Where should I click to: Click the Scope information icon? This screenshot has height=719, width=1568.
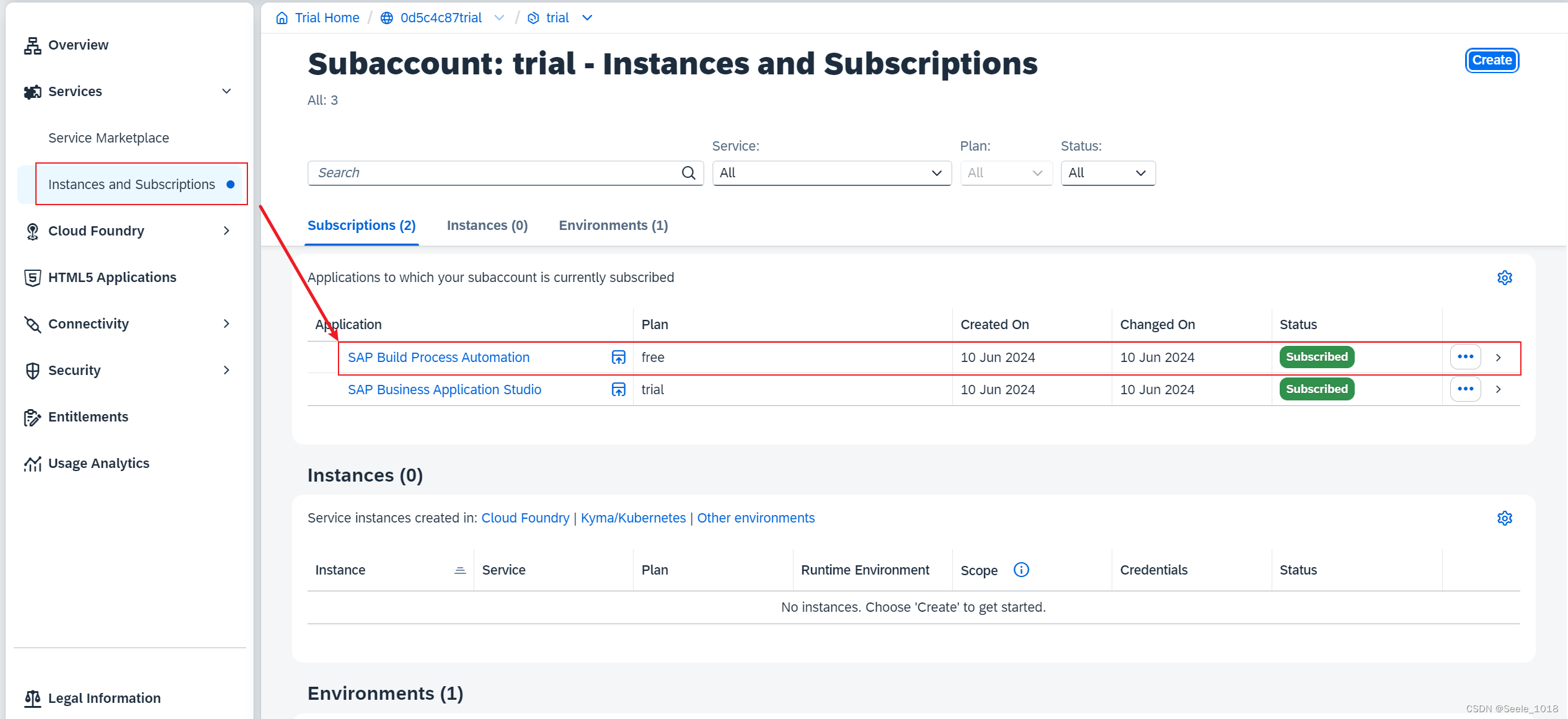point(1021,570)
